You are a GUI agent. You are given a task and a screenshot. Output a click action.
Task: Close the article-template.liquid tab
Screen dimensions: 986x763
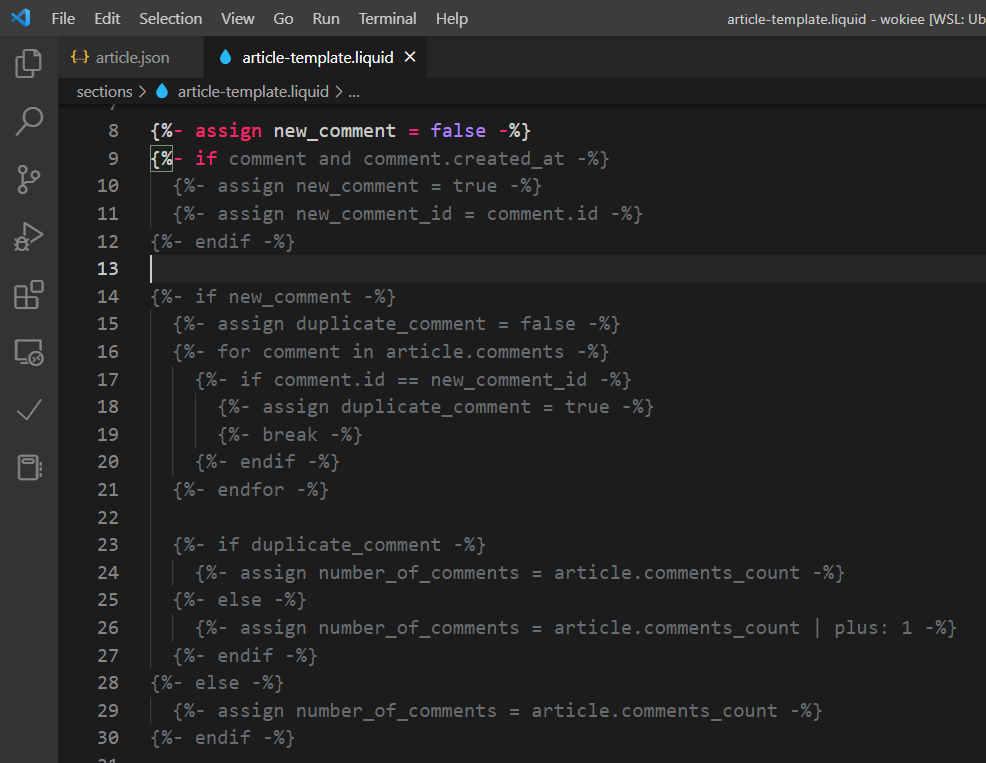(x=410, y=57)
